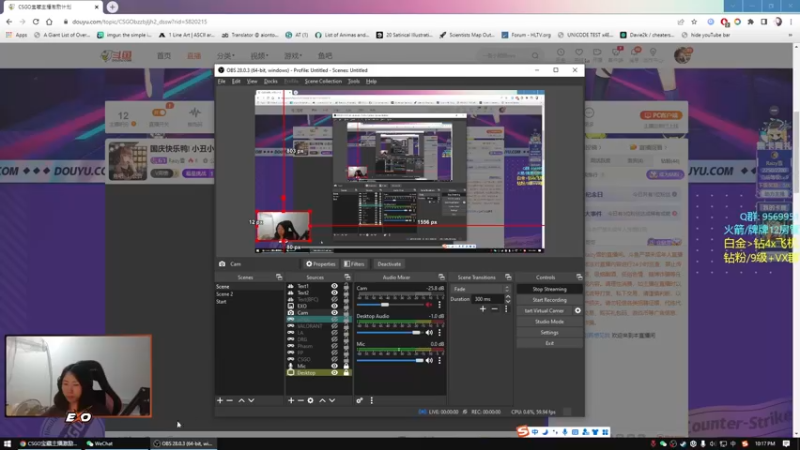Click Start Recording in OBS Controls
This screenshot has height=450, width=800.
549,300
